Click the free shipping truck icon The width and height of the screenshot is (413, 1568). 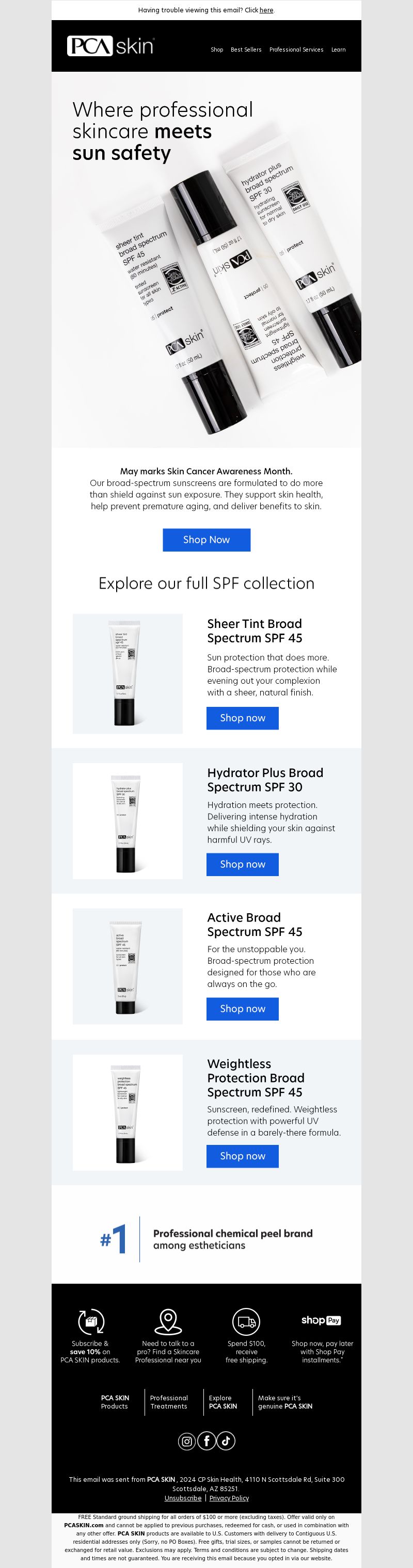246,1321
